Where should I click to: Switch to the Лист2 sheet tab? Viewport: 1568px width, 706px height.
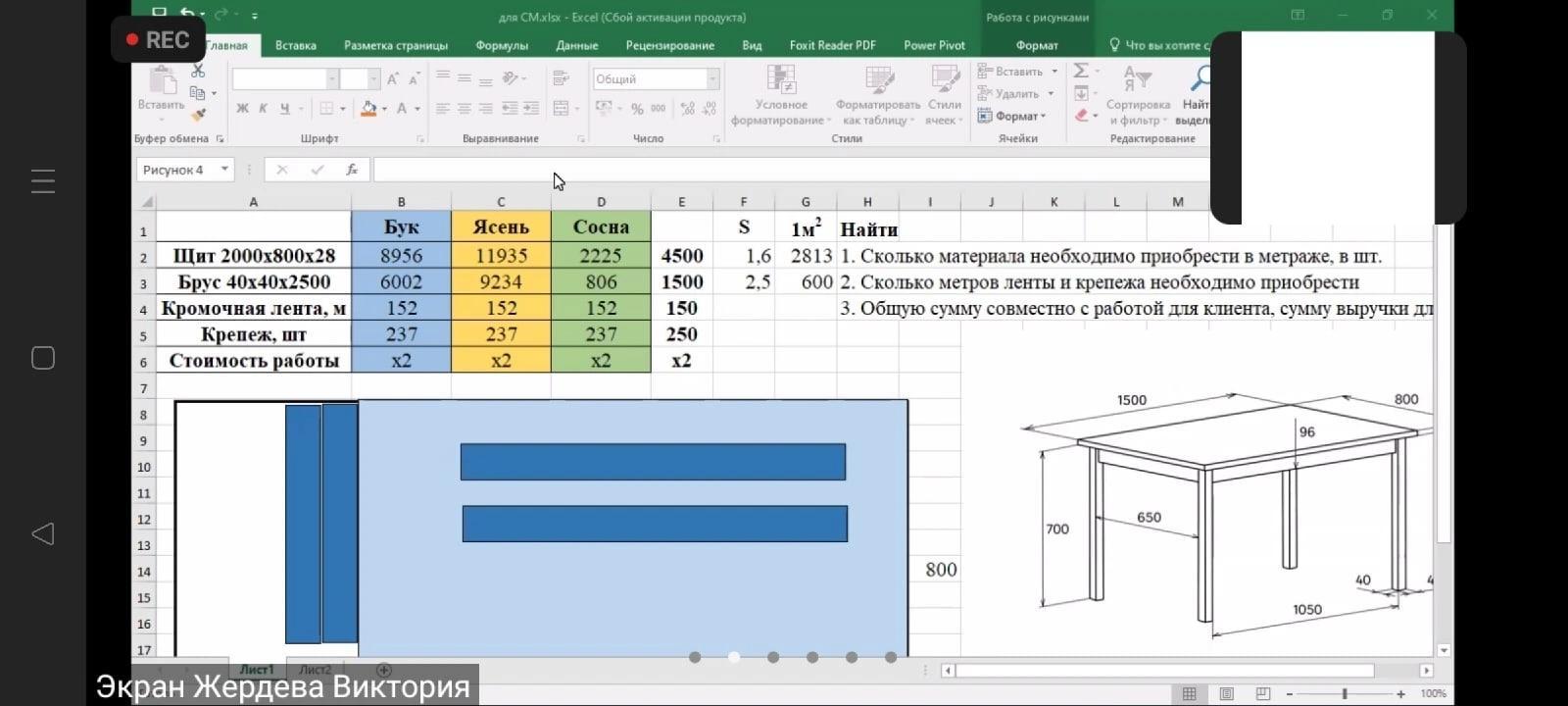[315, 670]
